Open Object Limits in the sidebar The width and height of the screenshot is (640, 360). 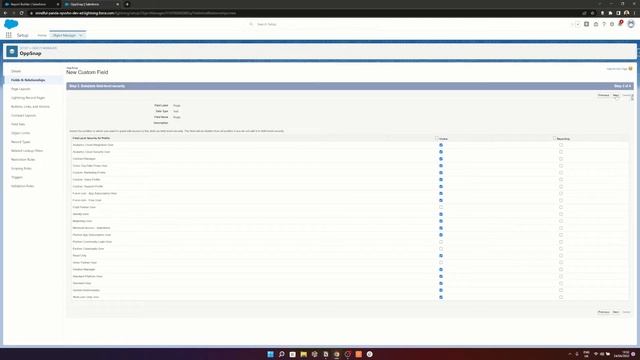[x=20, y=133]
